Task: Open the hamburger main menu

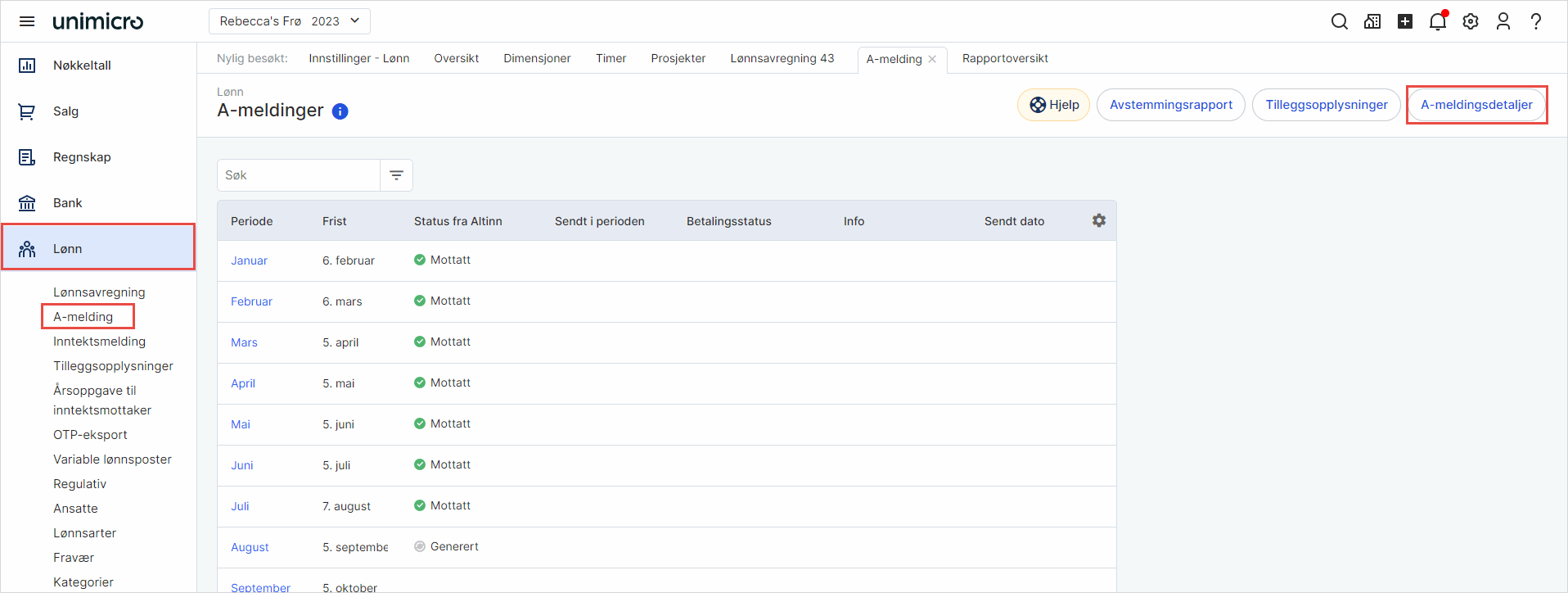Action: (x=27, y=21)
